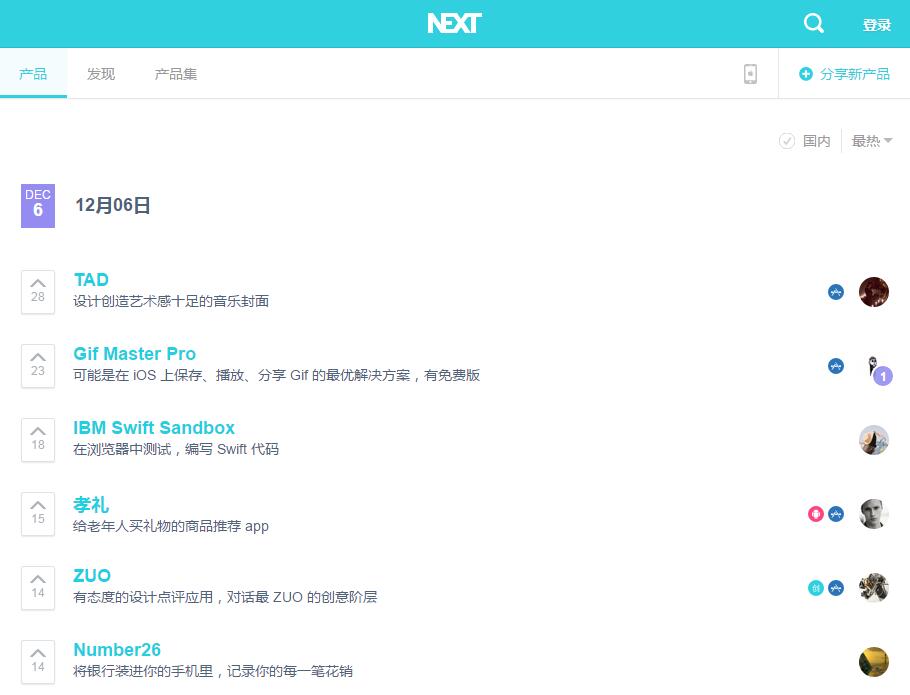Click the avatar of the ZUO submitter
This screenshot has height=695, width=910.
point(873,588)
